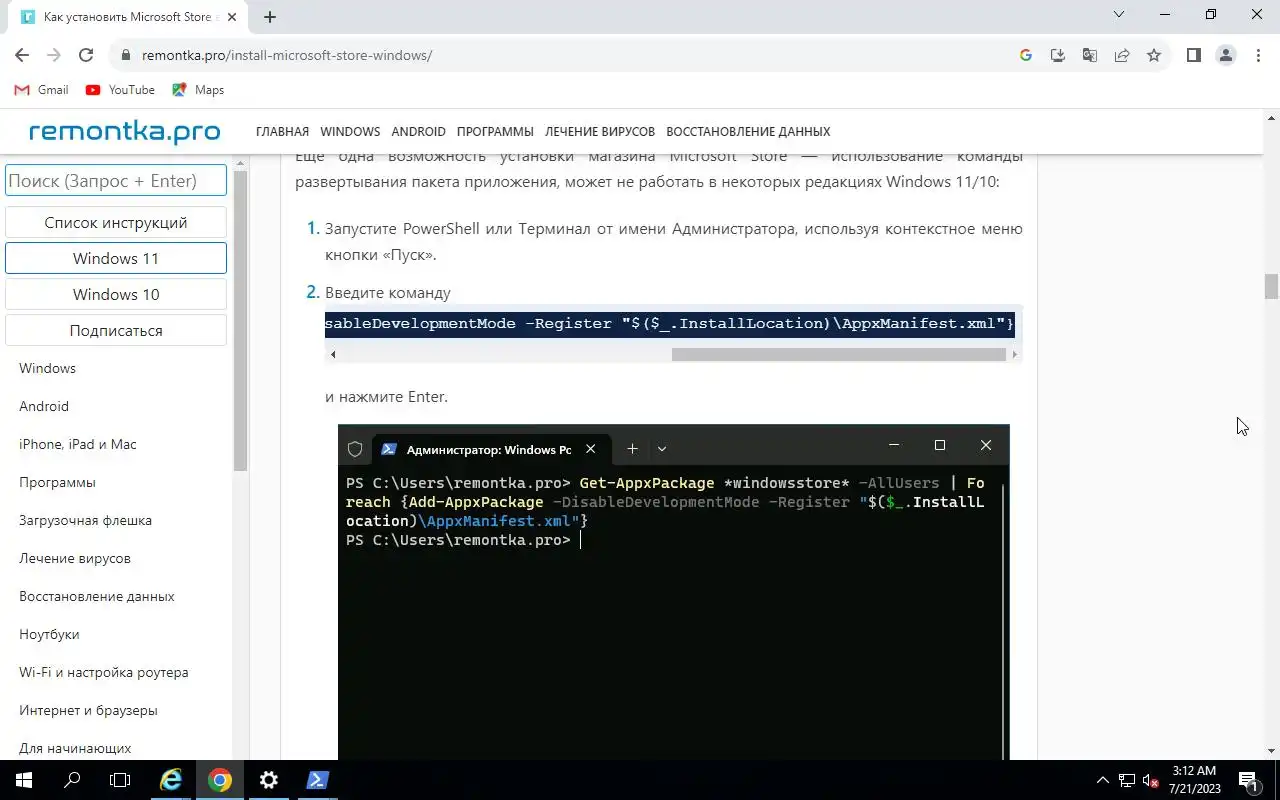Open Chrome profile avatar

[1226, 56]
